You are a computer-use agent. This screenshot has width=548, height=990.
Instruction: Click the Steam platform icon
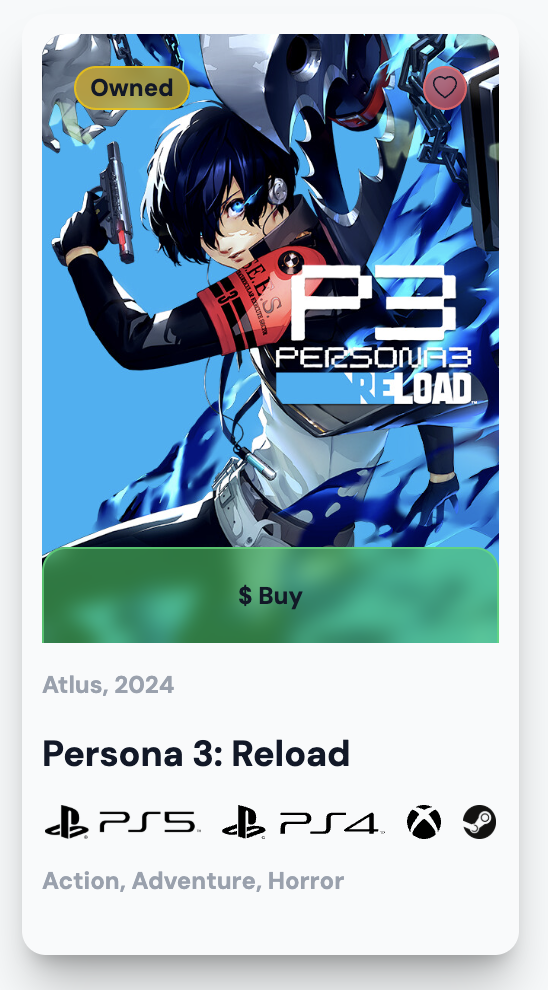click(x=479, y=822)
